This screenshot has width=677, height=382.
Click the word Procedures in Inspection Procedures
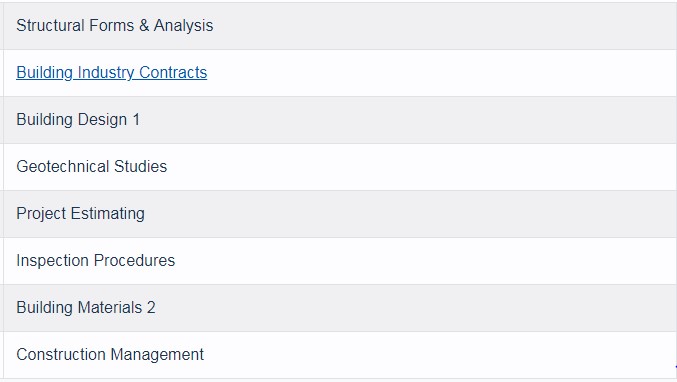(x=134, y=260)
